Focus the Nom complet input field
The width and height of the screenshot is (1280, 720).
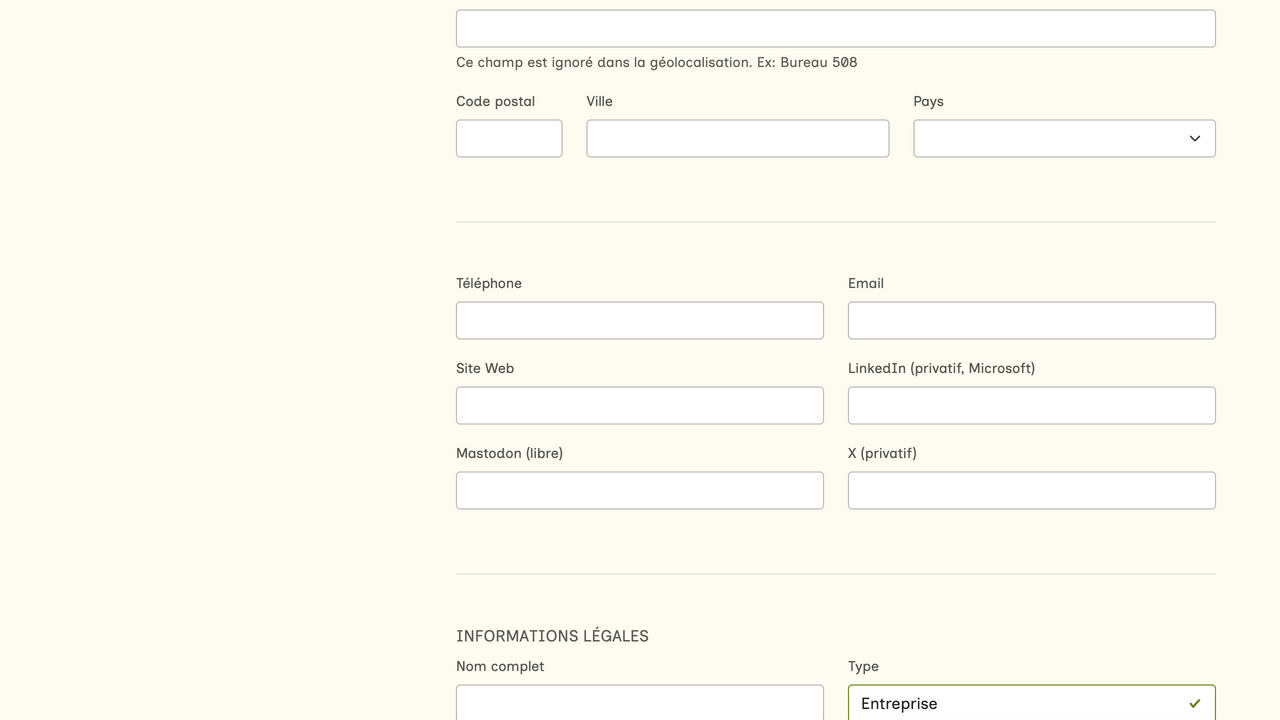pos(639,703)
